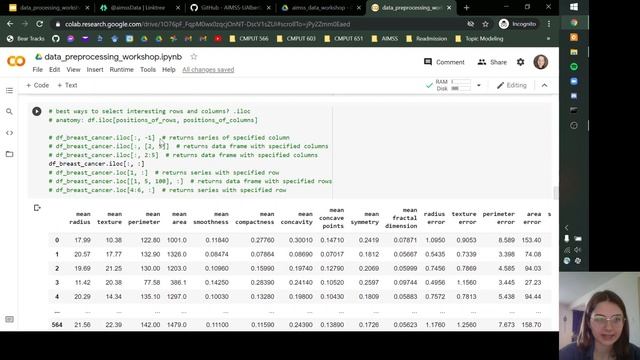The image size is (640, 360).
Task: Open the CMPUT 603 bookmark folder
Action: point(296,39)
